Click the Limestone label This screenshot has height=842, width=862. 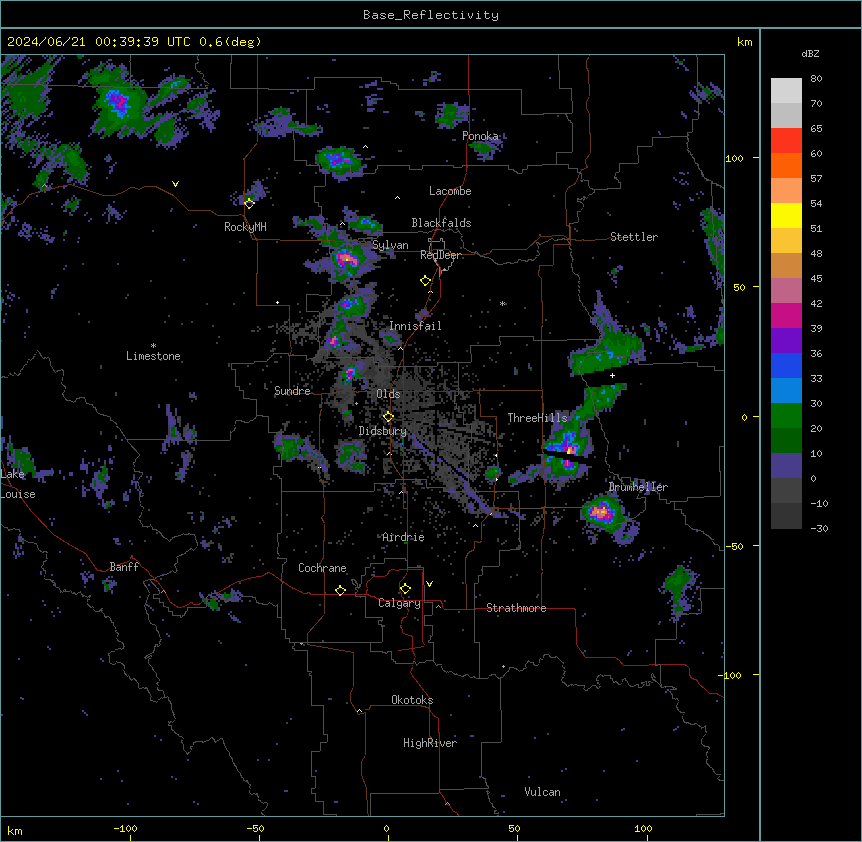click(153, 356)
